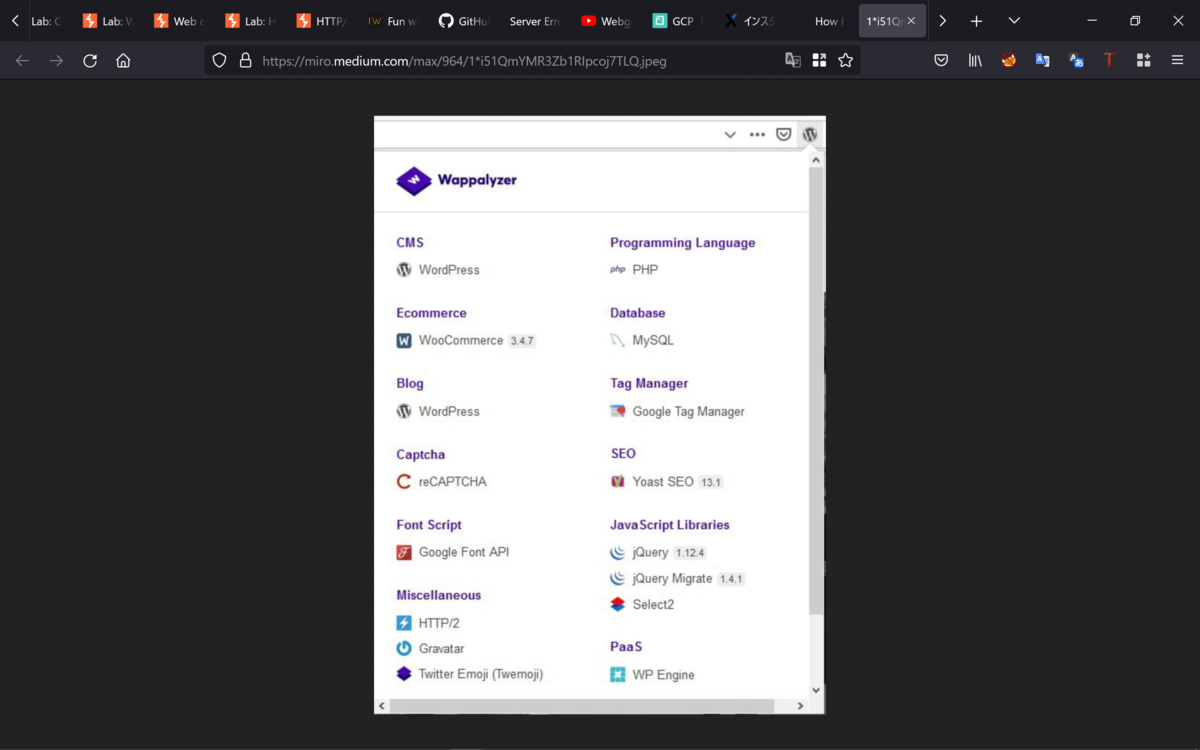Click 'jQuery Migrate' entry
Viewport: 1200px width, 750px height.
[x=672, y=579]
